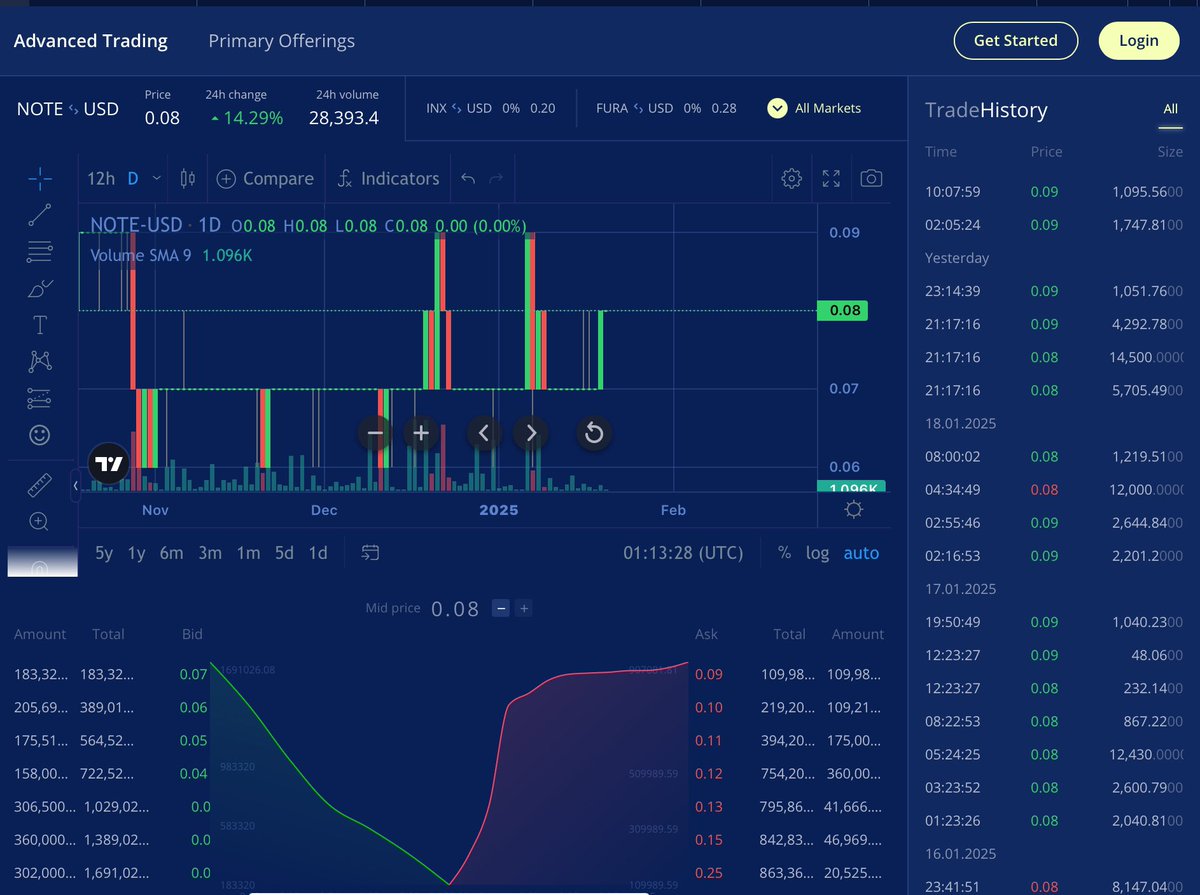
Task: Click the Get Started button
Action: [1015, 41]
